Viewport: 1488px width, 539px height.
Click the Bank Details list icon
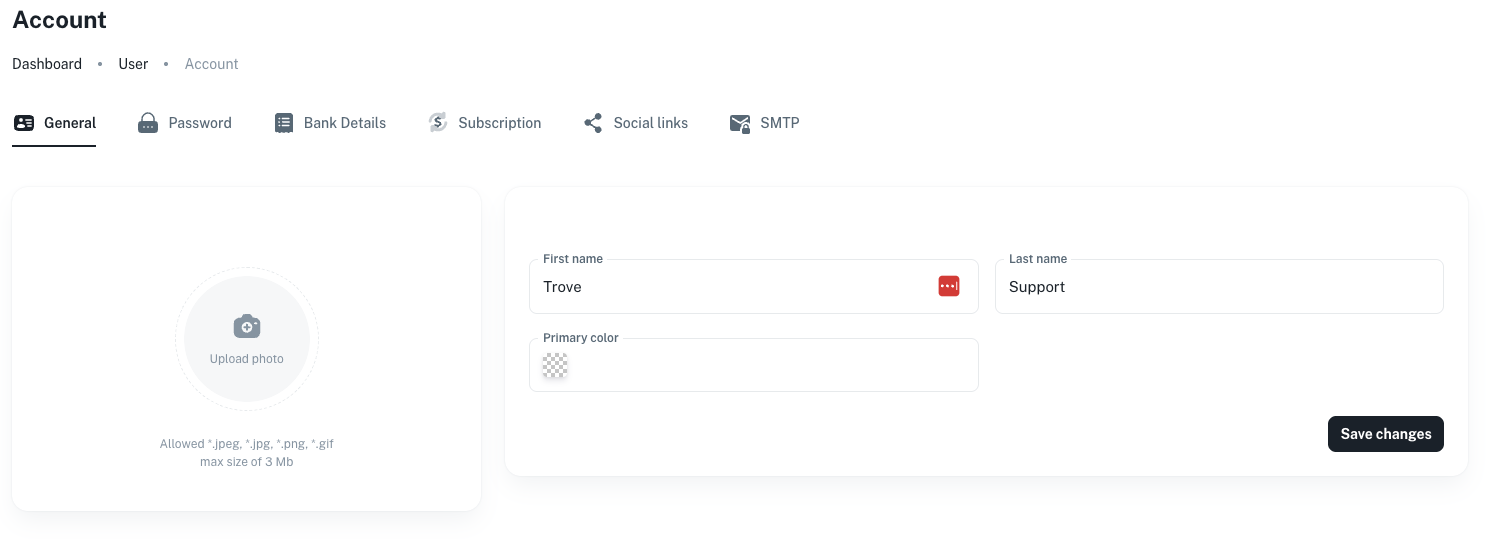[284, 123]
